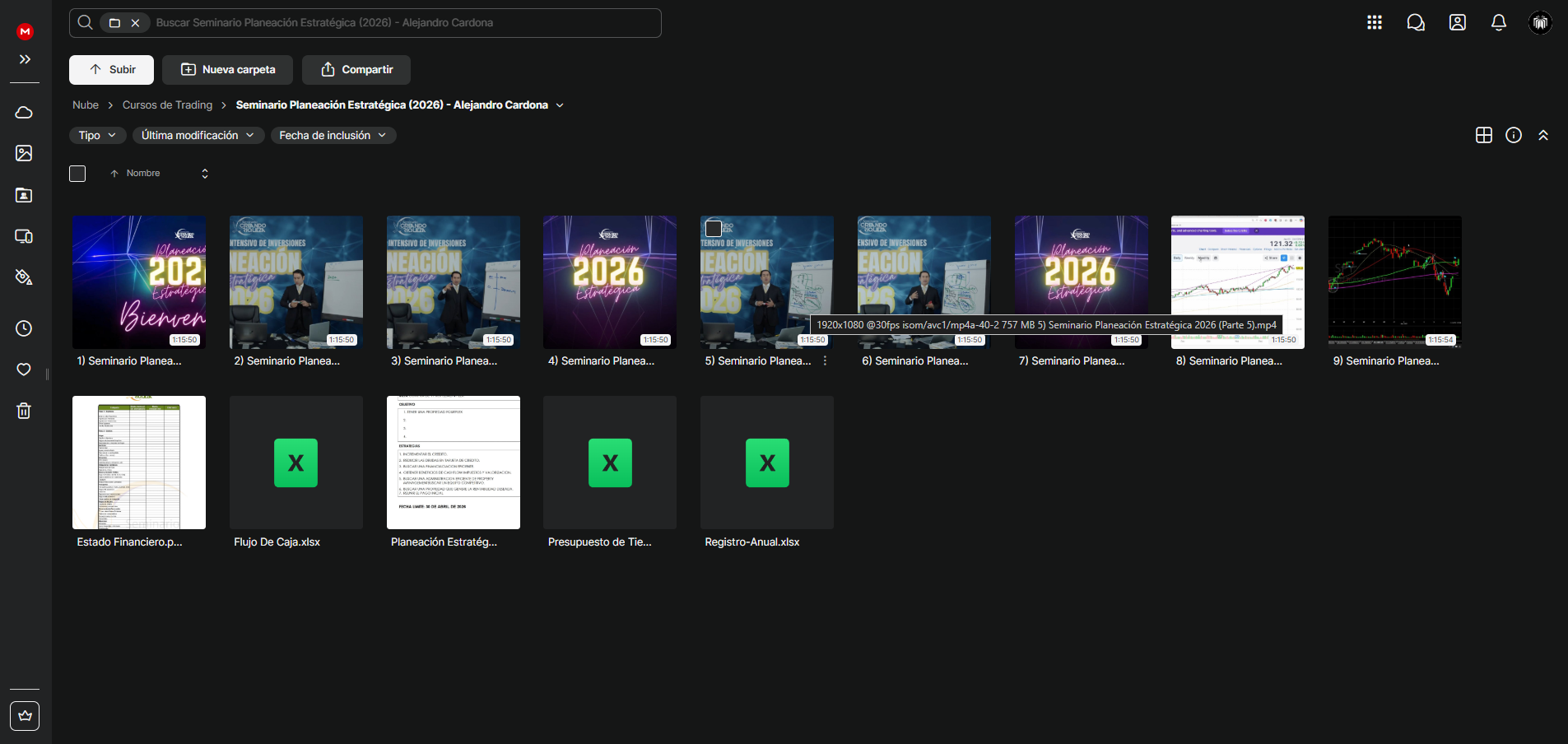This screenshot has height=744, width=1568.
Task: Open the Photos icon in the sidebar
Action: [24, 153]
